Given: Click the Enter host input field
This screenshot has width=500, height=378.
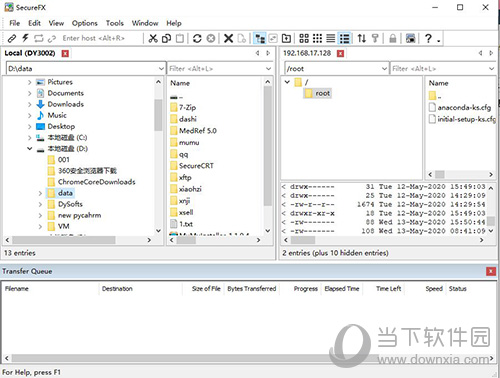Looking at the screenshot, I should tap(100, 38).
